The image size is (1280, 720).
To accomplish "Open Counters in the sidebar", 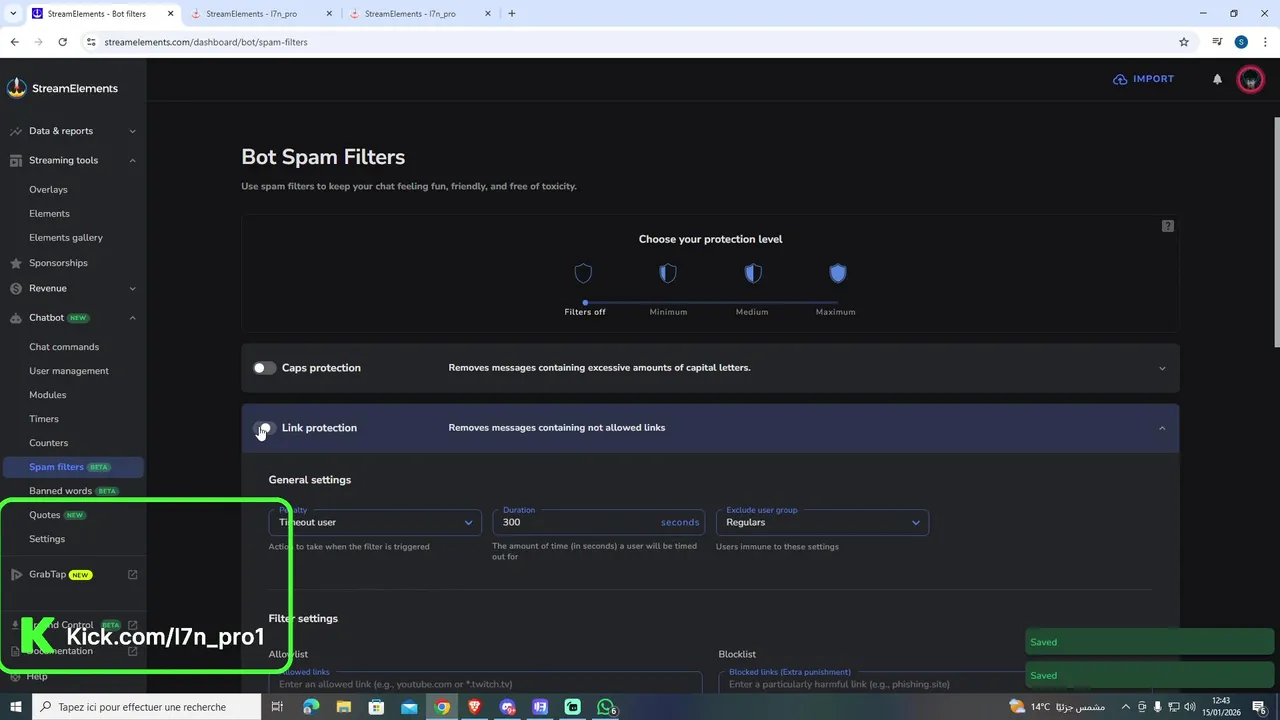I will (49, 443).
